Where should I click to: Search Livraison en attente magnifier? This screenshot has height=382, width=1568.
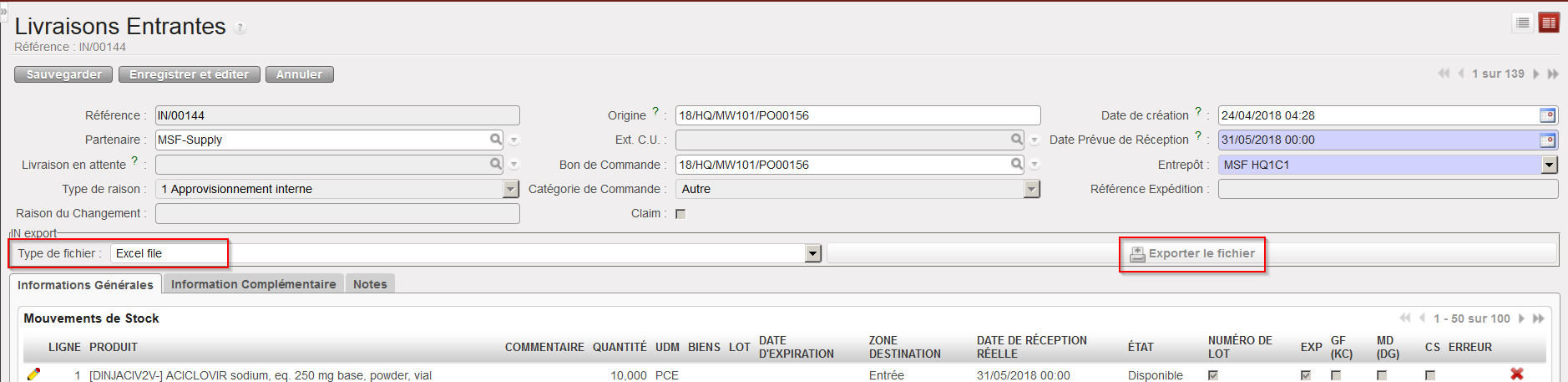click(x=496, y=165)
